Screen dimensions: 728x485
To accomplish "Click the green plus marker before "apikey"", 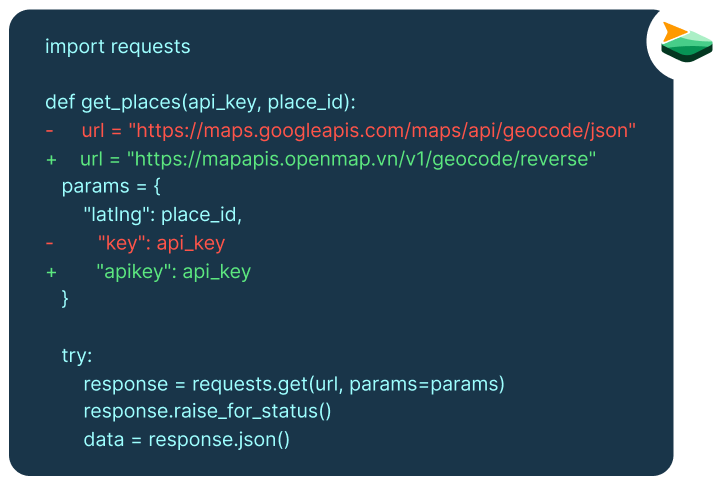I will pos(51,272).
